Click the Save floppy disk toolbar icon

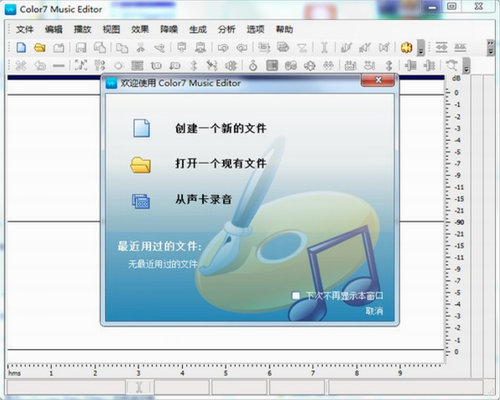click(81, 48)
